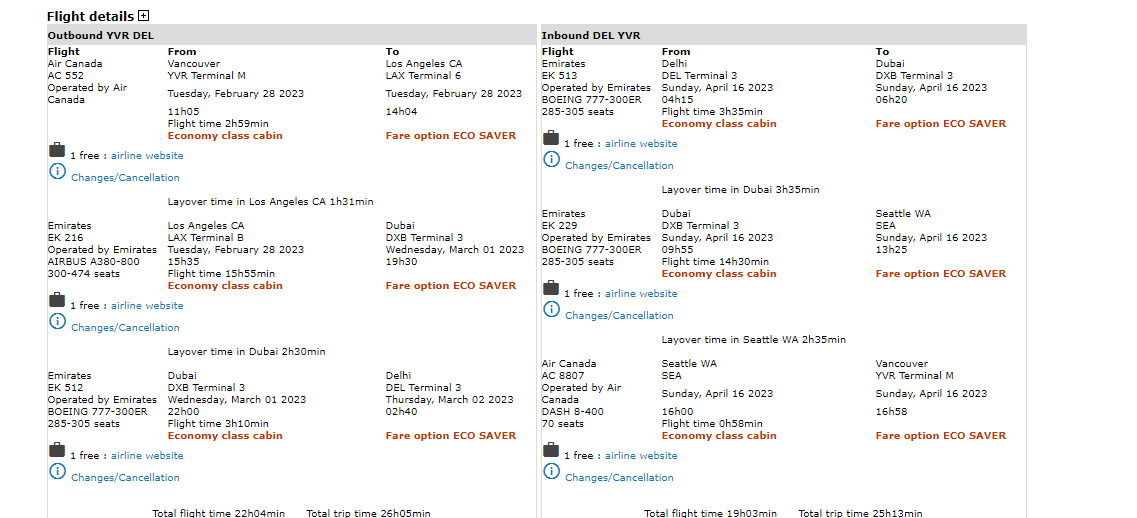Viewport: 1137px width, 518px height.
Task: Open airline website link for EK 216
Action: pos(147,306)
